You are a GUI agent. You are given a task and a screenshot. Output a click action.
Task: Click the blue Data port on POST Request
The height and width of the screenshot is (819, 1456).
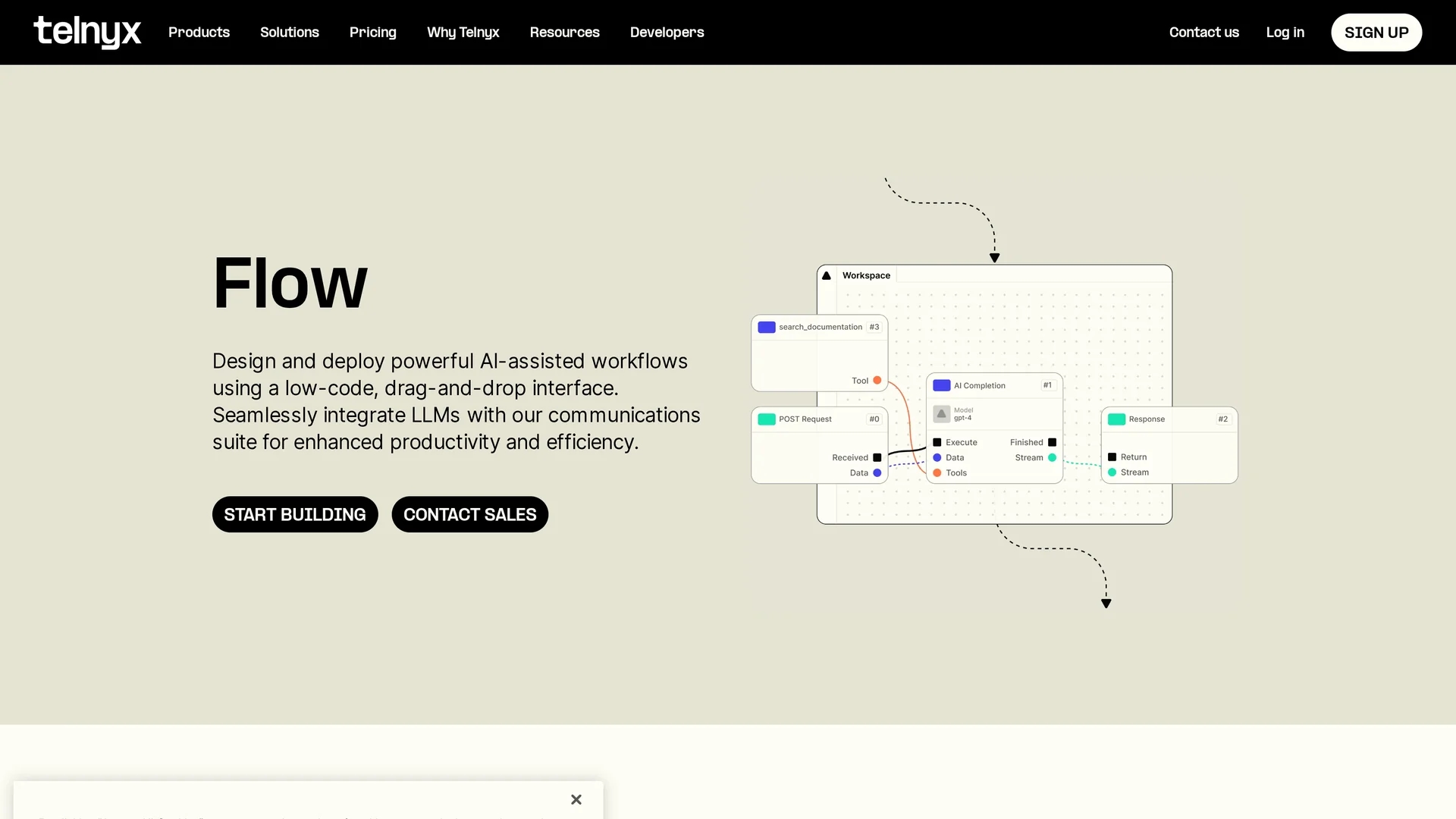click(877, 472)
